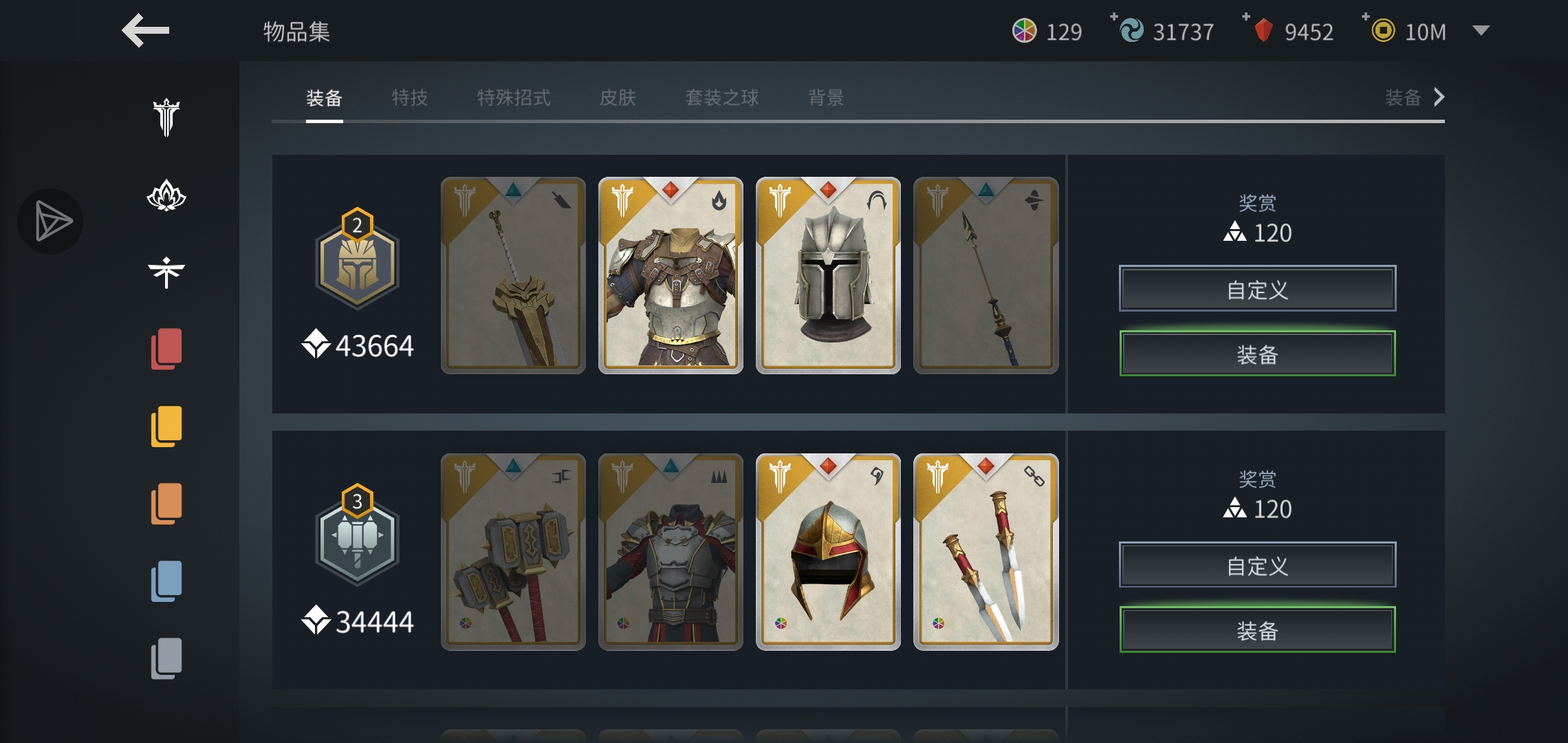Open the 套装之球 tab
Image resolution: width=1568 pixels, height=743 pixels.
pyautogui.click(x=722, y=98)
